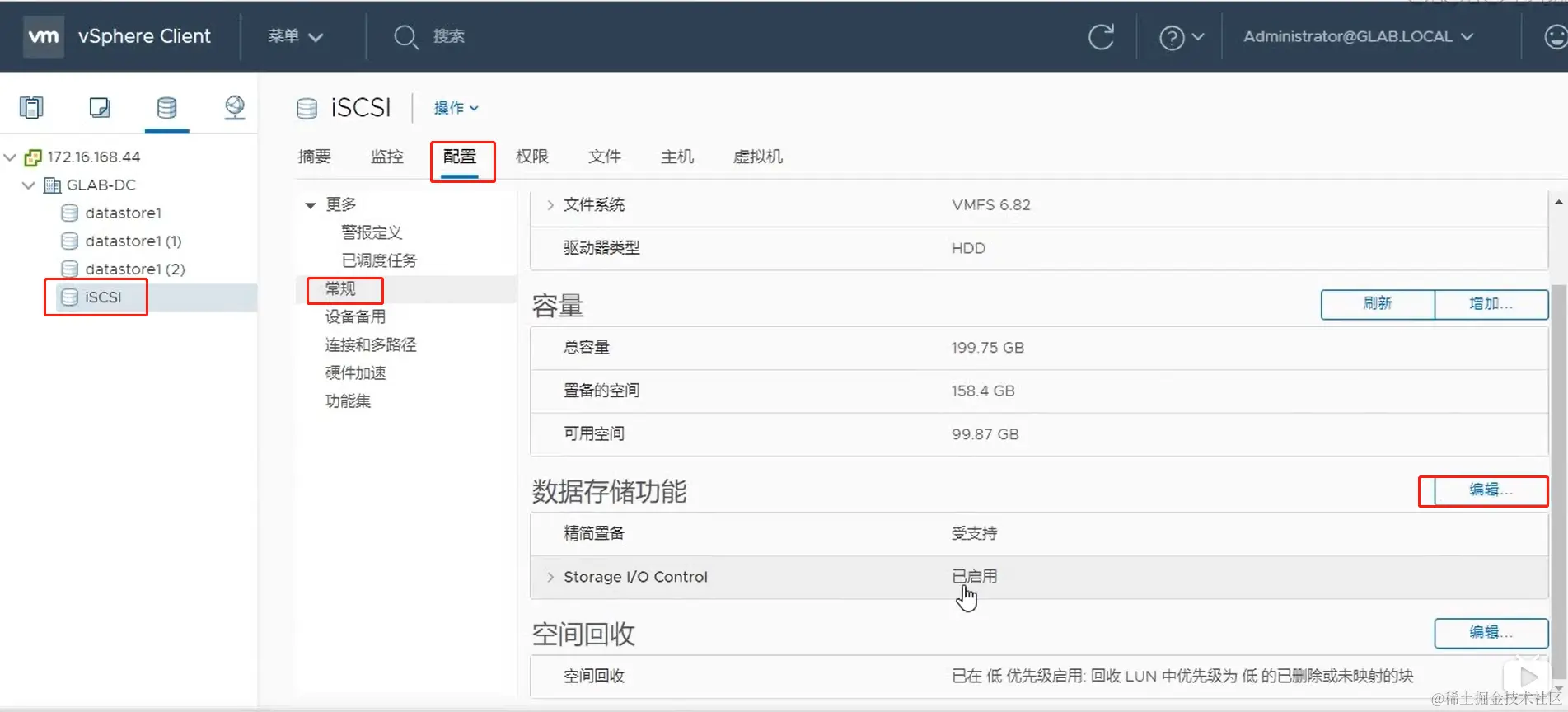Viewport: 1568px width, 712px height.
Task: Select 设备备用 in the config menu
Action: (x=355, y=316)
